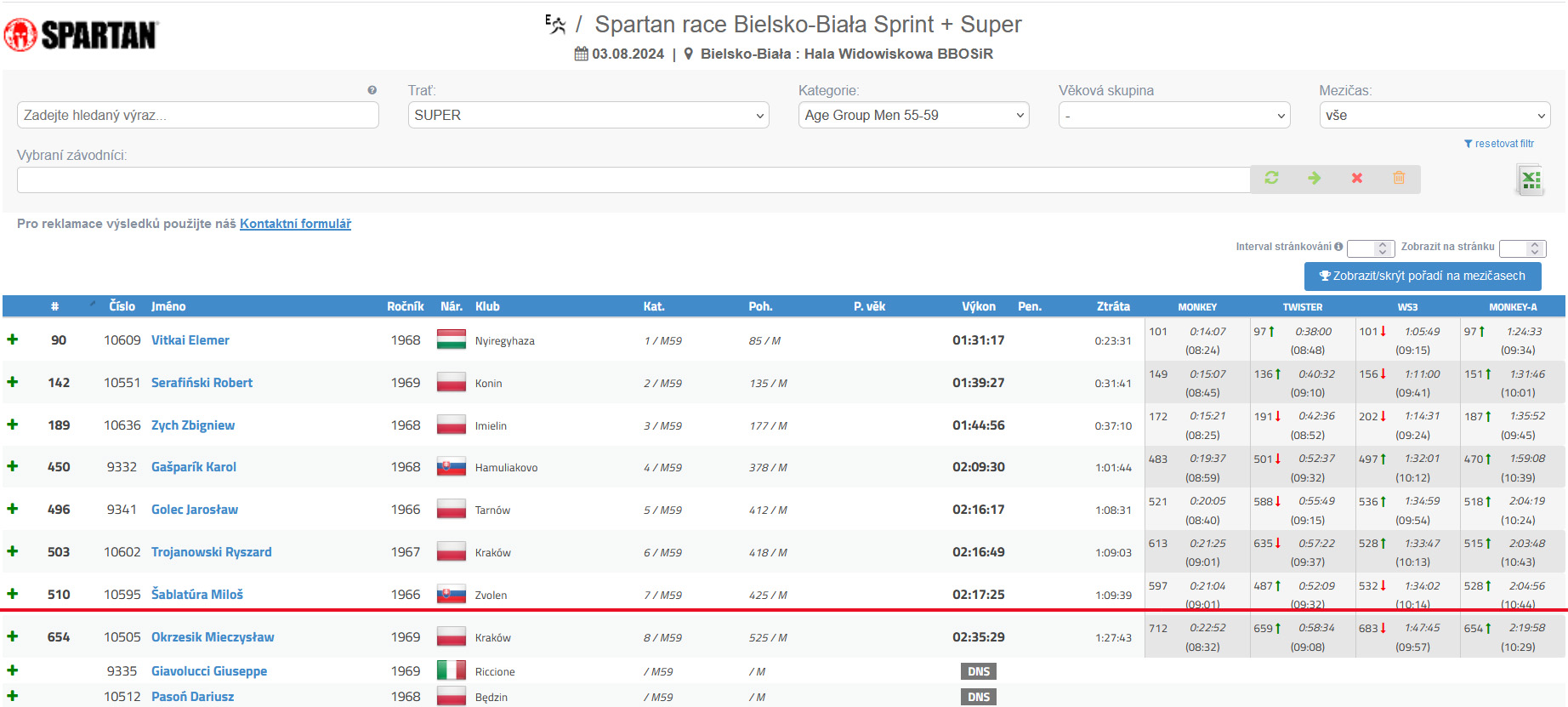Click resetovat filtr link
This screenshot has width=1568, height=707.
[1499, 144]
